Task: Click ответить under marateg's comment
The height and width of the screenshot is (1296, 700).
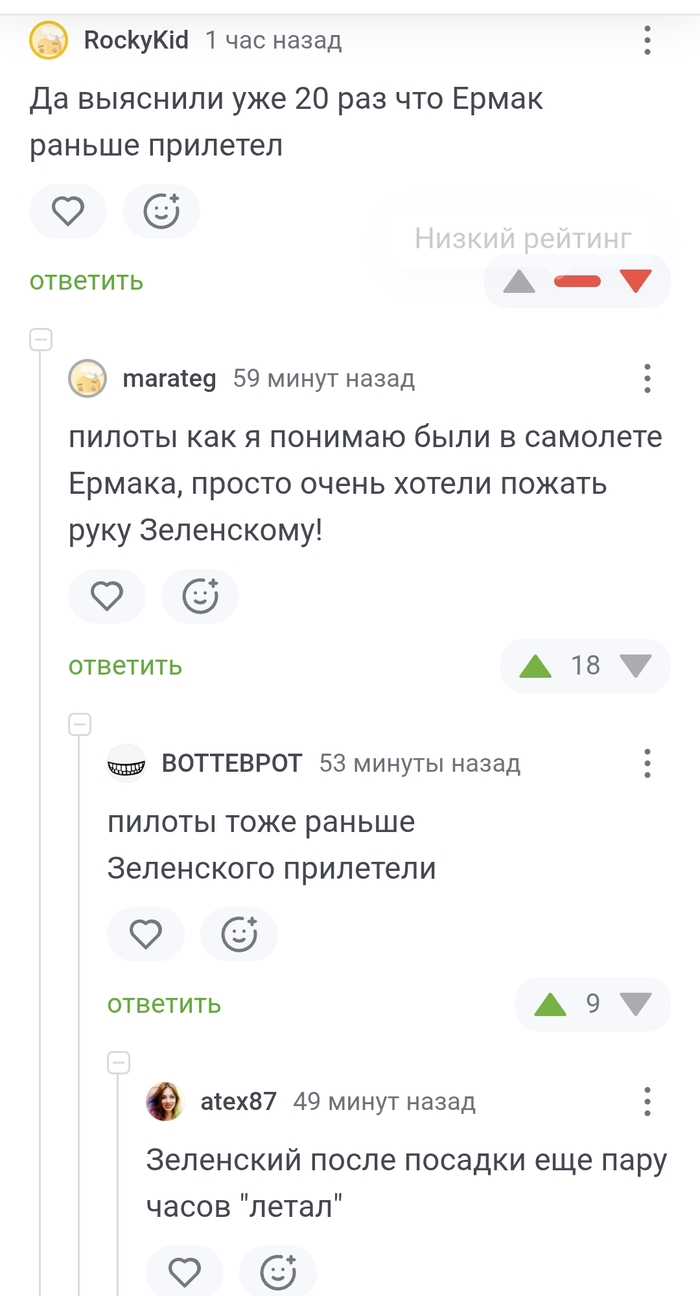Action: 124,665
